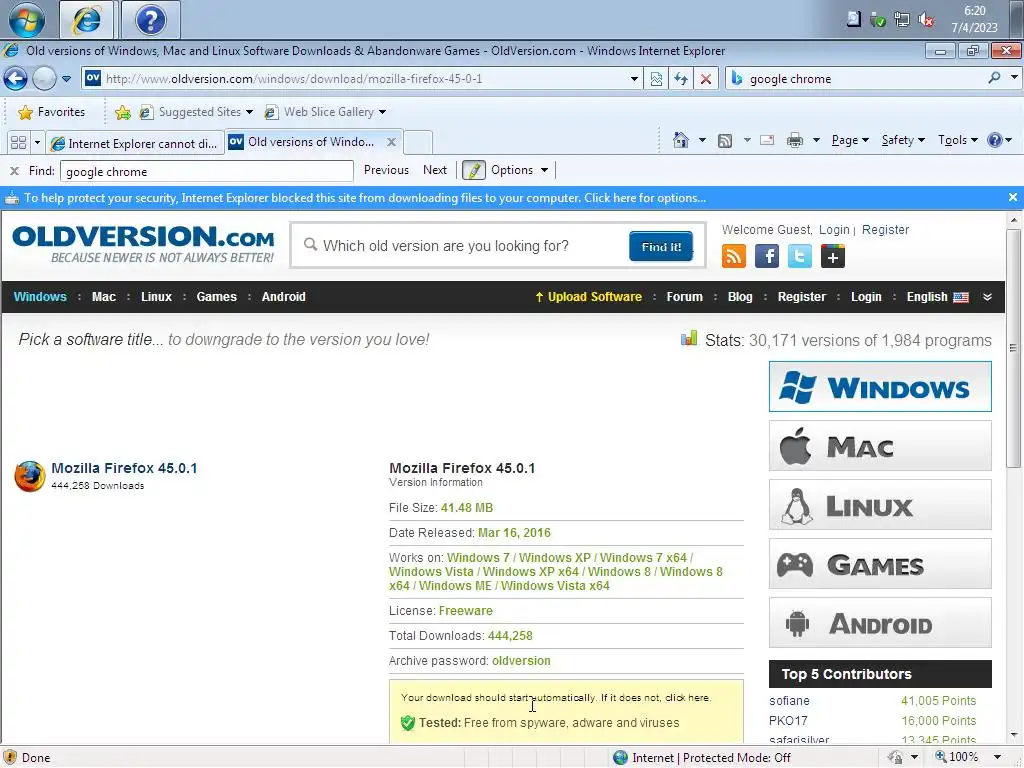The height and width of the screenshot is (768, 1024).
Task: Open the Windows Start orb
Action: tap(26, 20)
